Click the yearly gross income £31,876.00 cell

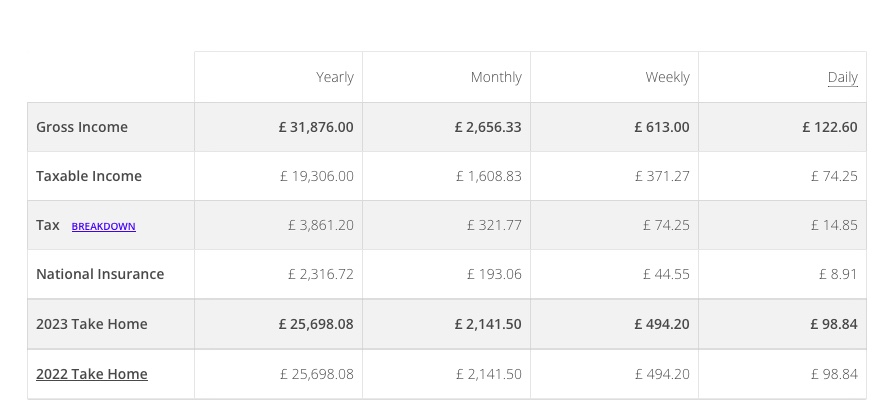(316, 127)
